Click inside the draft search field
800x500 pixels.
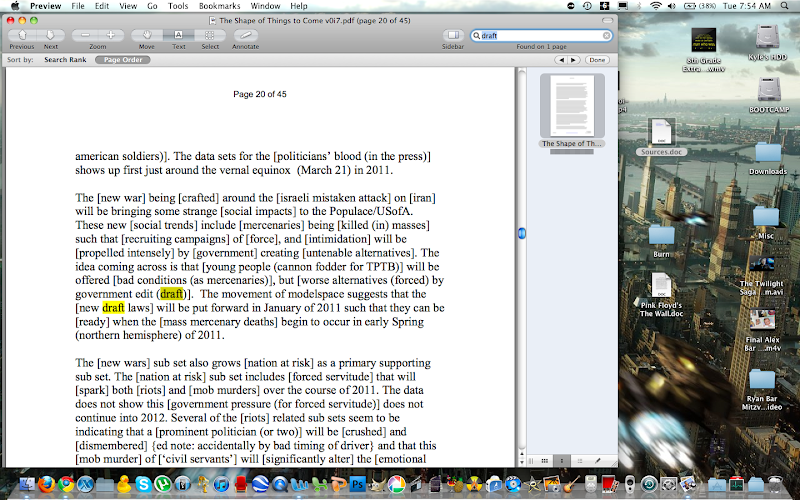(x=541, y=36)
